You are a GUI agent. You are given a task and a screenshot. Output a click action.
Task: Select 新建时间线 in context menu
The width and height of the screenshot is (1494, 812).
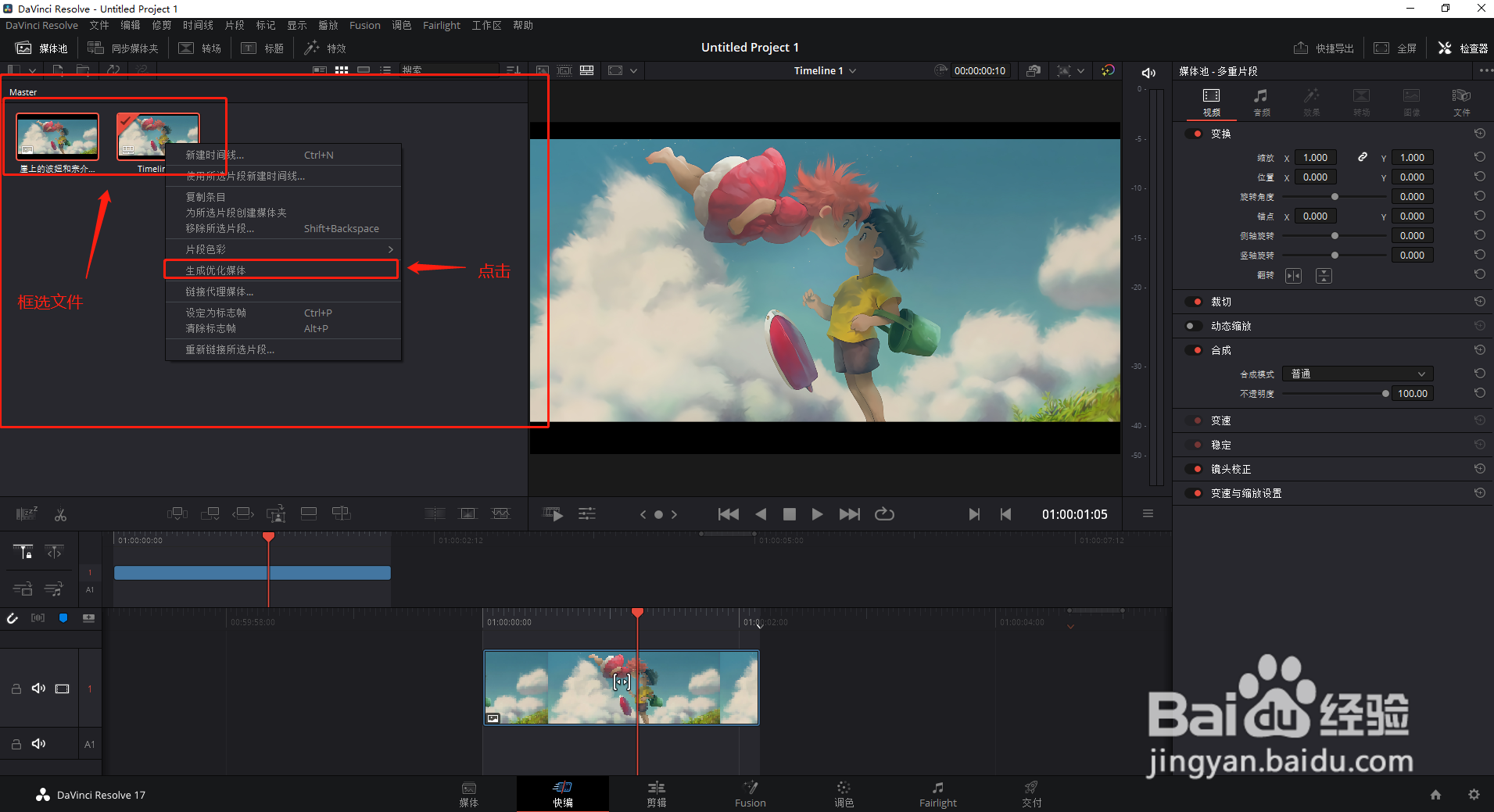[283, 155]
